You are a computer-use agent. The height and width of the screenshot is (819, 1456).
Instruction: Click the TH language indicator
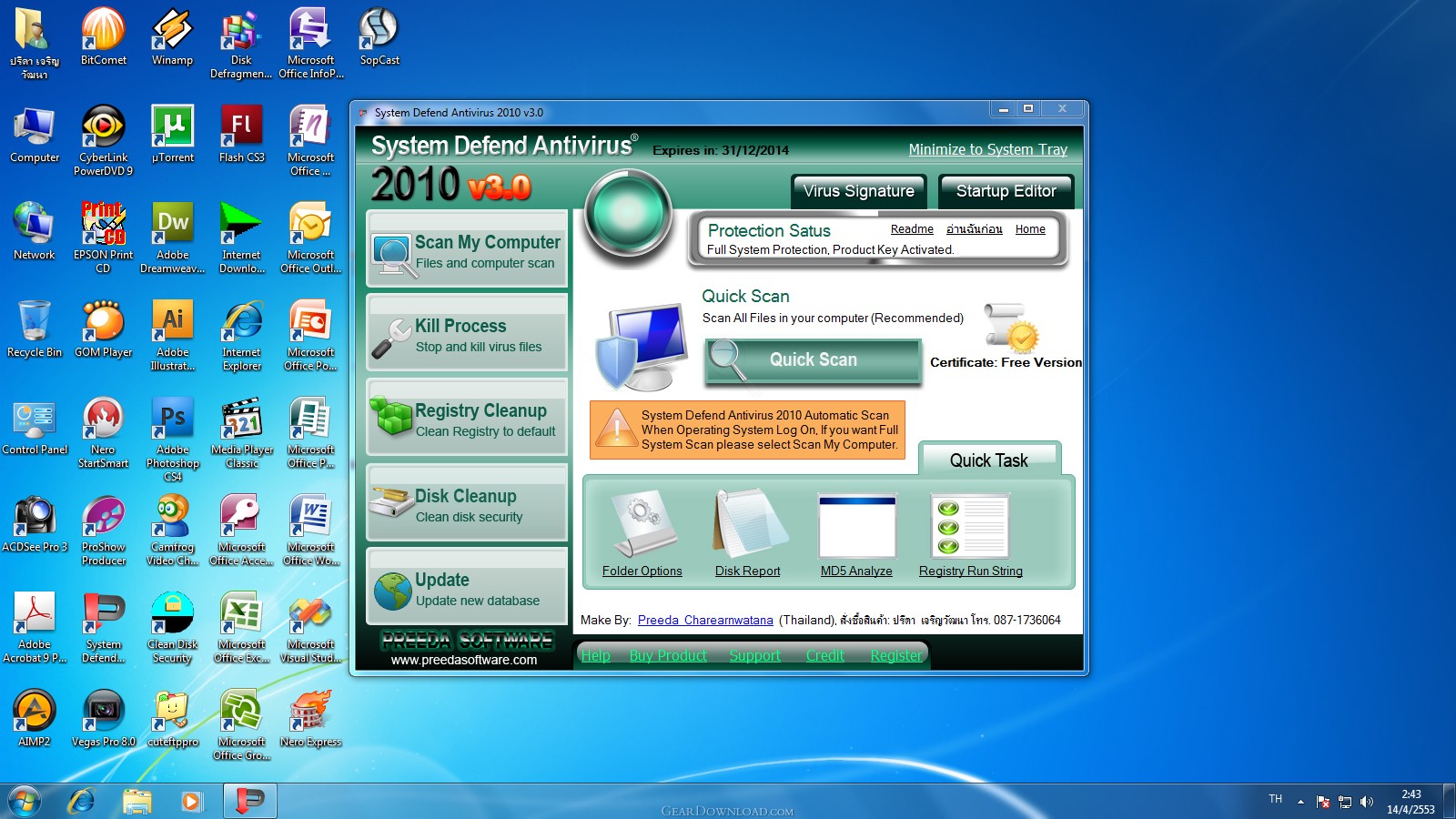(1275, 799)
